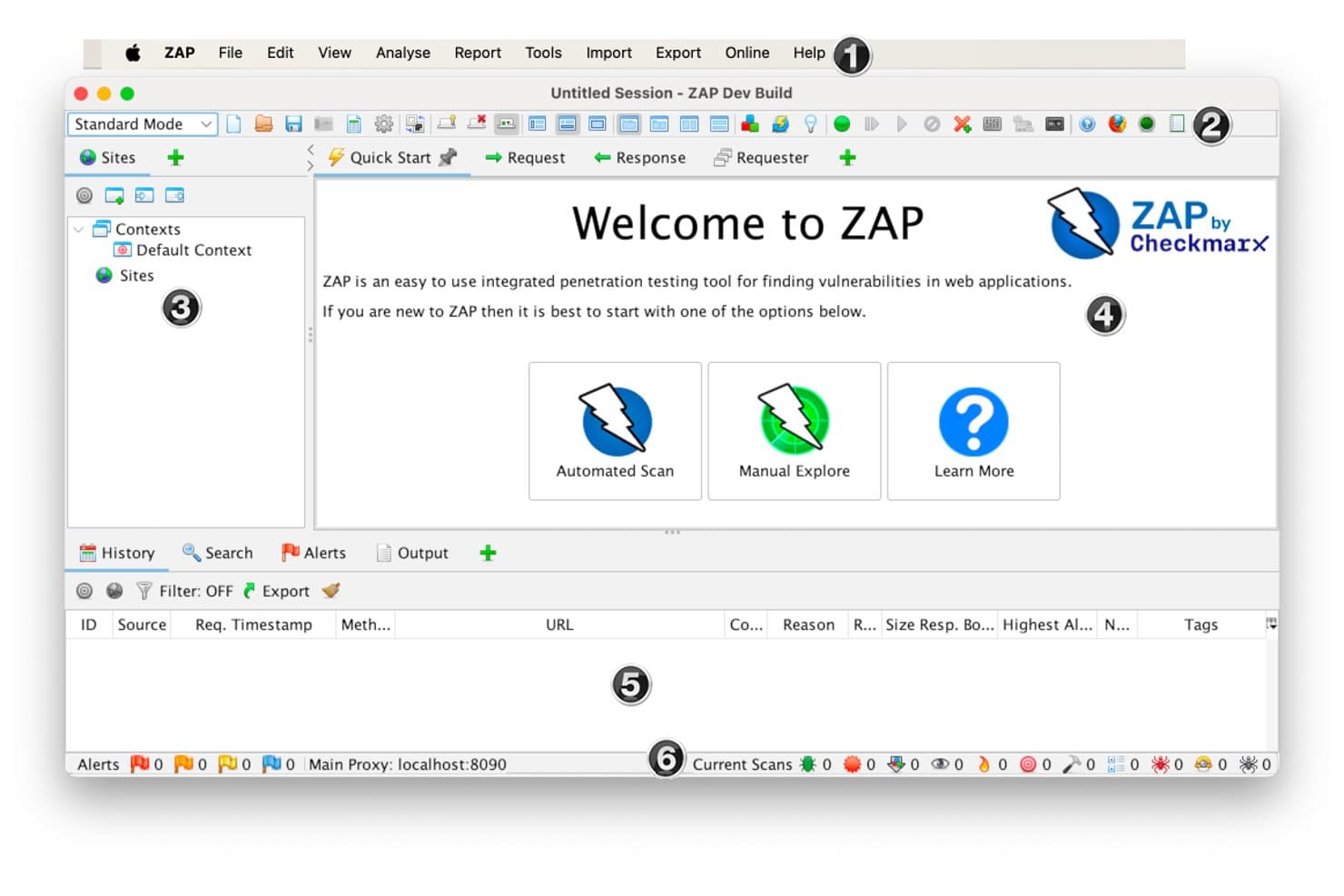The width and height of the screenshot is (1344, 896).
Task: Click the URL column header
Action: (559, 625)
